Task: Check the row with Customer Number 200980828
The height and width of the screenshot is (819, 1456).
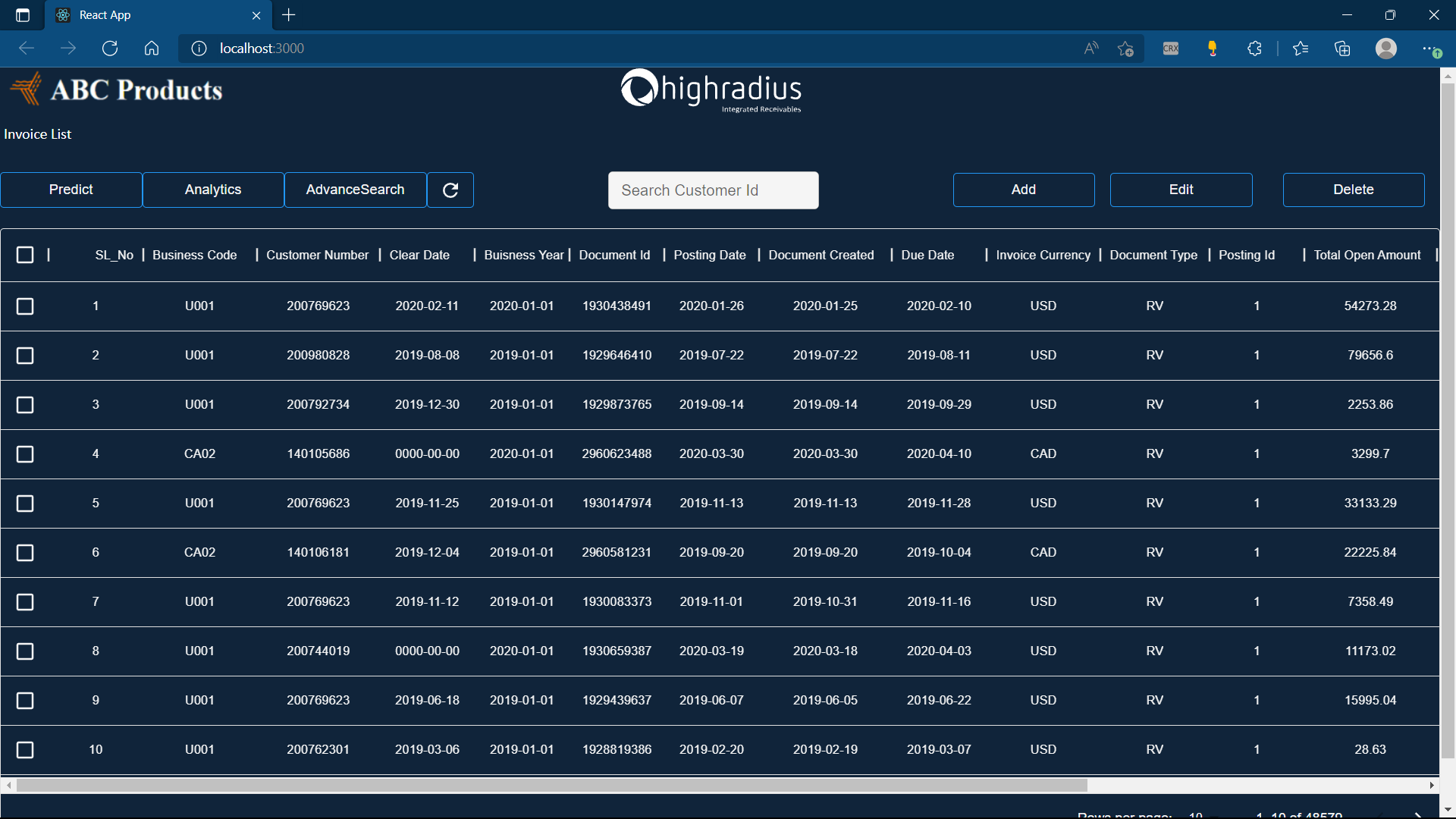Action: point(25,356)
